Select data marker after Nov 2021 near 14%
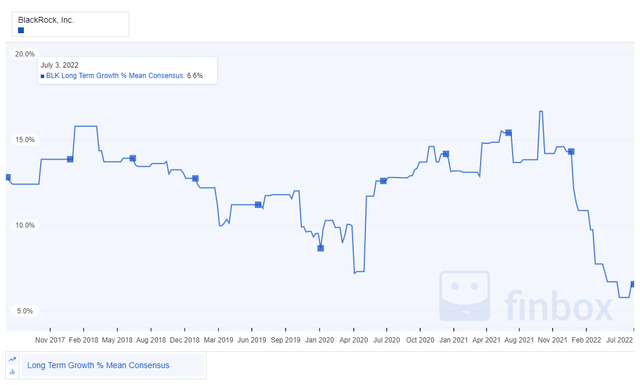Screen dimensions: 640x385 571,151
